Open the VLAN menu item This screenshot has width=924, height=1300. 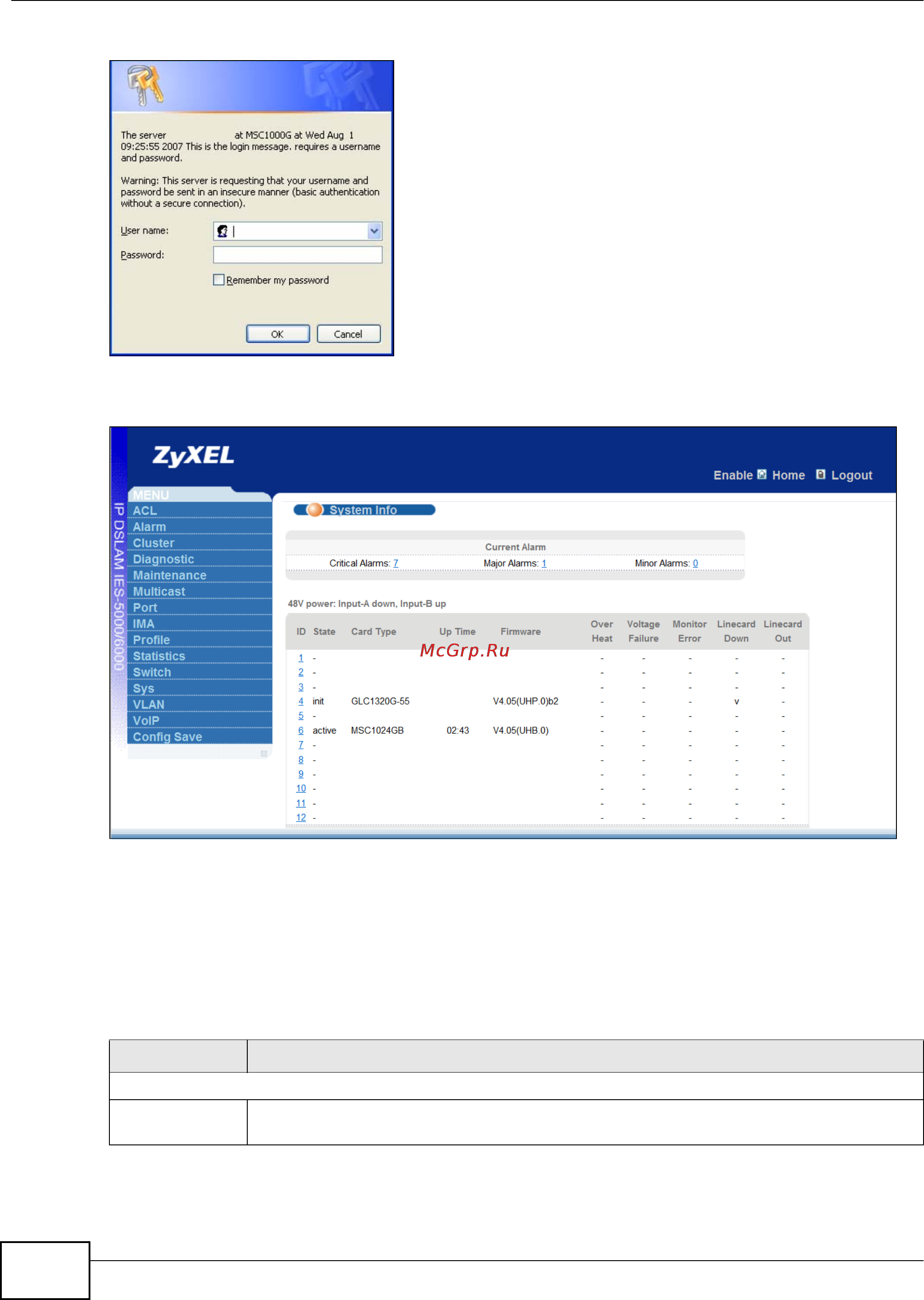[x=148, y=704]
